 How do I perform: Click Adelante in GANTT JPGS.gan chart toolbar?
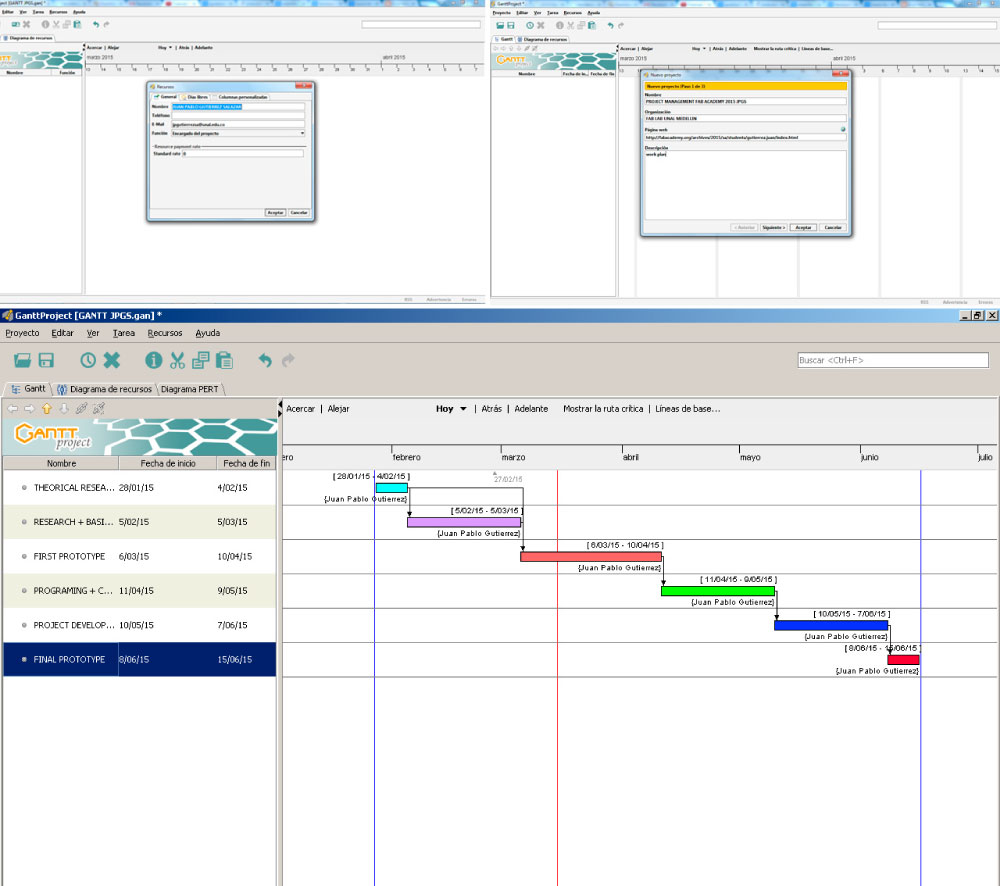pyautogui.click(x=531, y=409)
